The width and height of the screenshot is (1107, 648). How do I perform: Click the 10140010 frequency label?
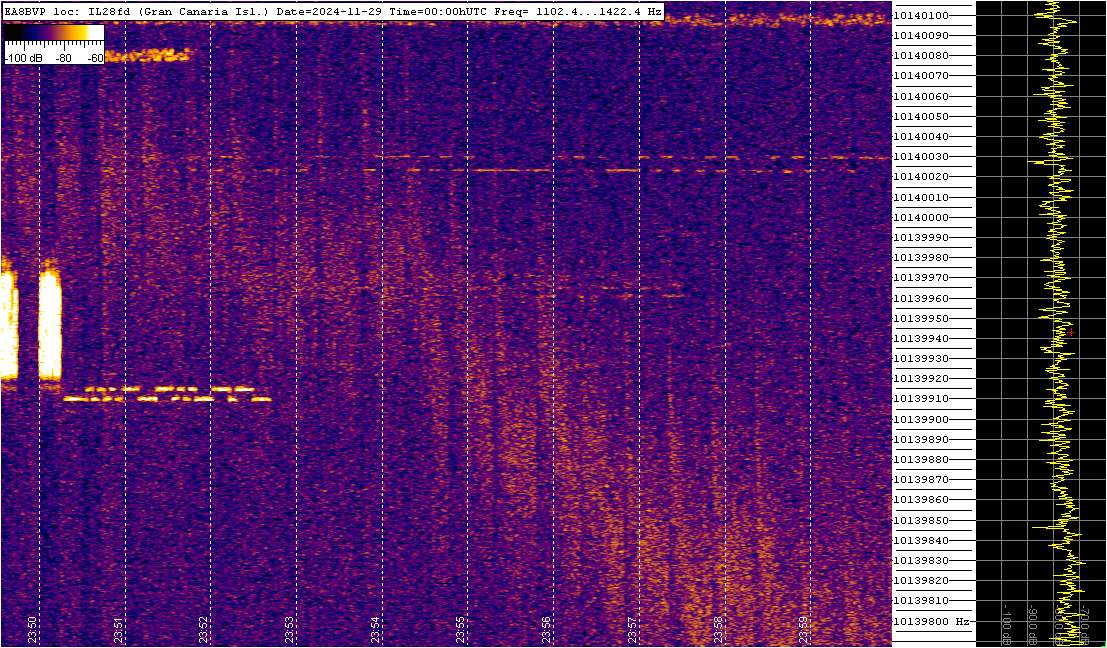[921, 198]
